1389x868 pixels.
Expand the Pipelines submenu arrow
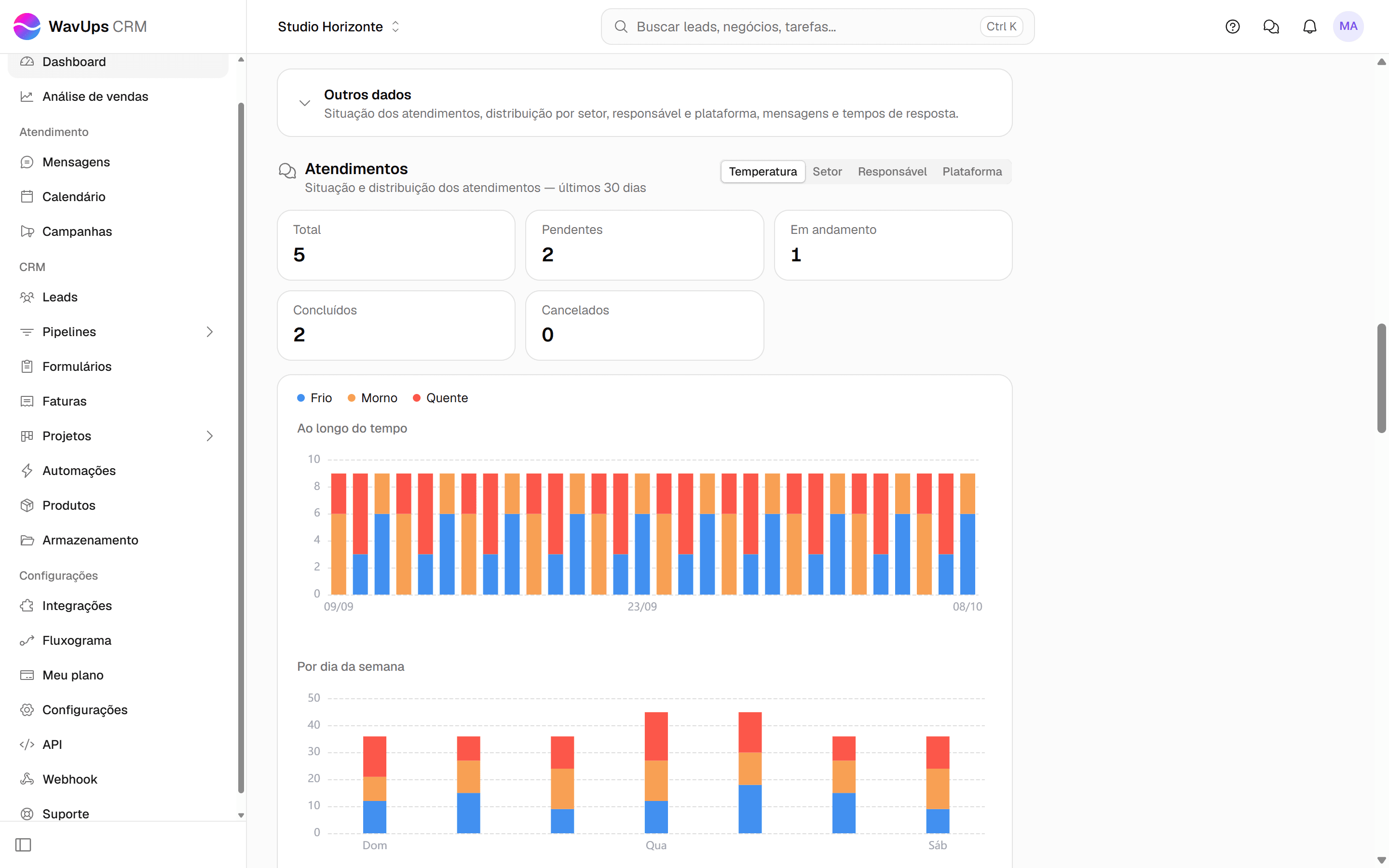click(209, 332)
